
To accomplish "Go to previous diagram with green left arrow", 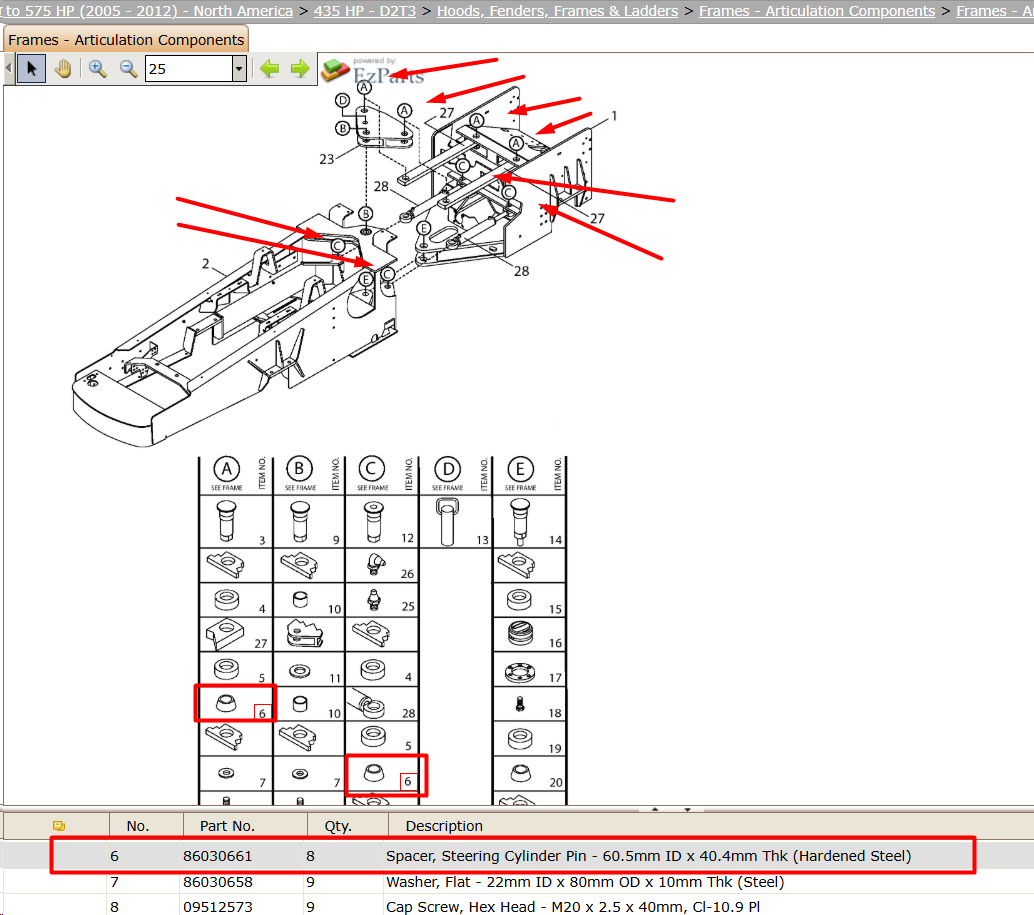I will 270,69.
